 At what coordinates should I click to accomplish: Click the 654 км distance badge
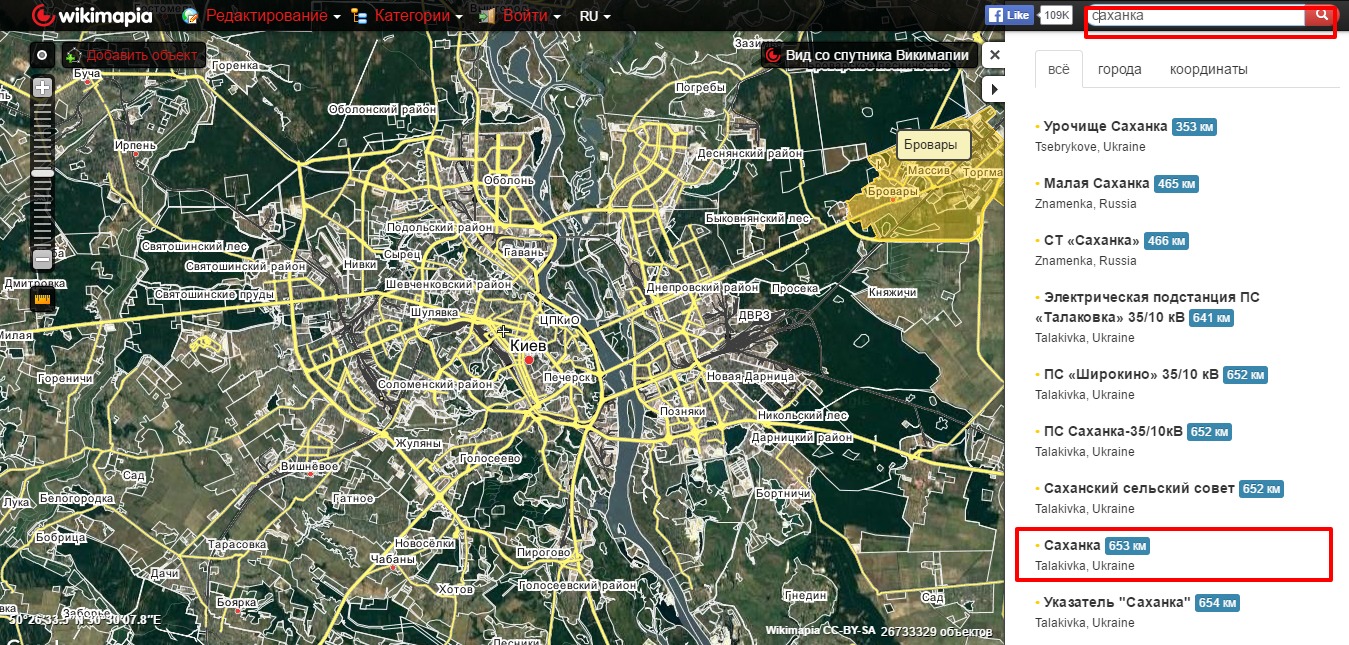point(1218,603)
